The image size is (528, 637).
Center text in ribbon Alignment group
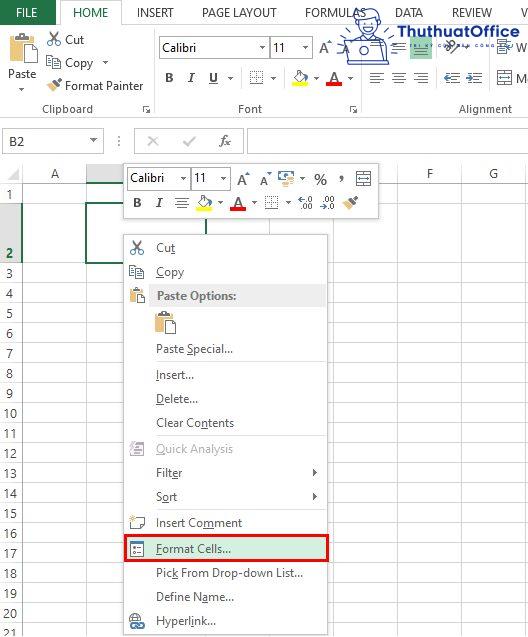coord(398,78)
